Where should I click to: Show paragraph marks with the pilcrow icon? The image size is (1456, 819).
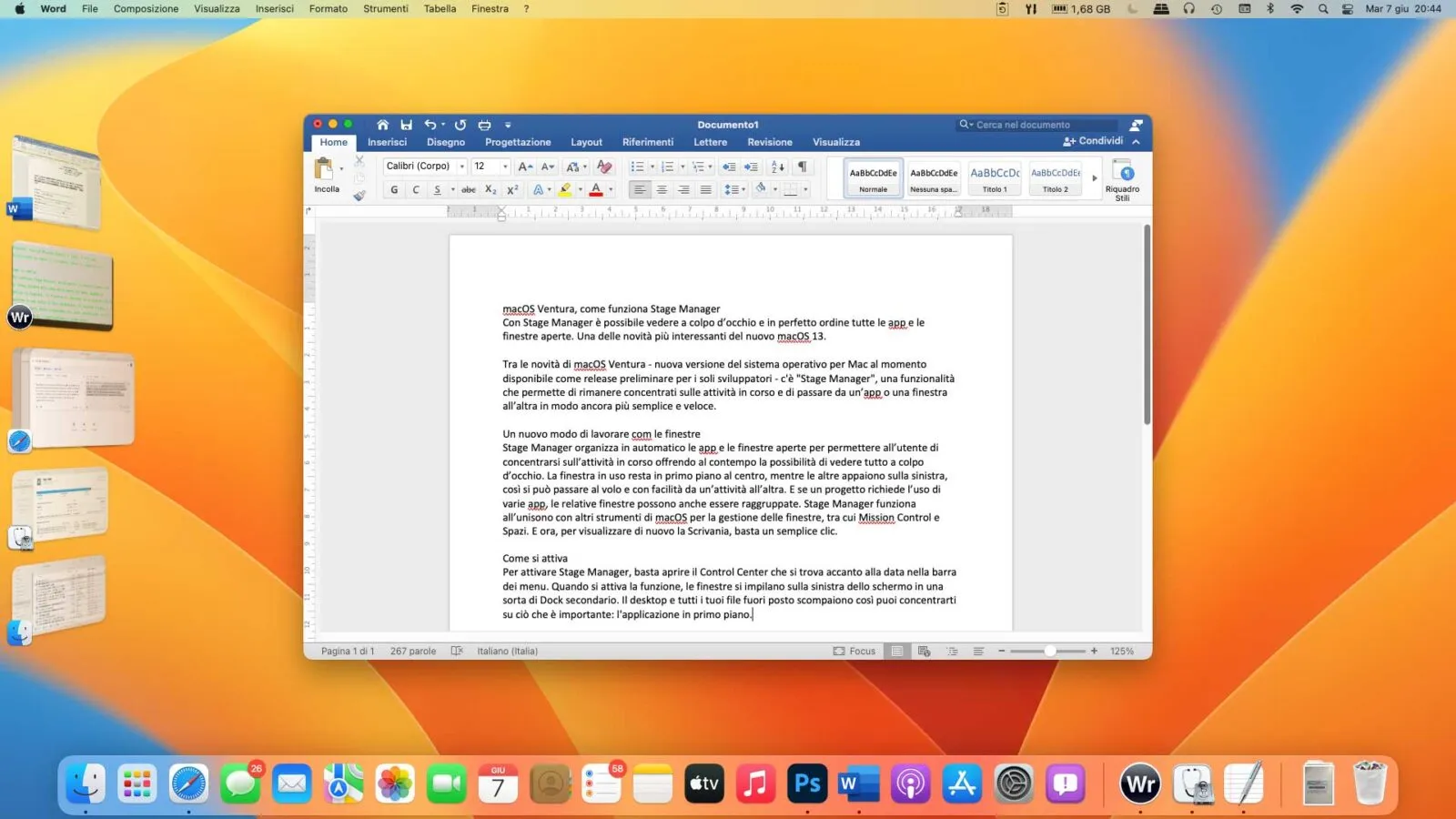[802, 167]
